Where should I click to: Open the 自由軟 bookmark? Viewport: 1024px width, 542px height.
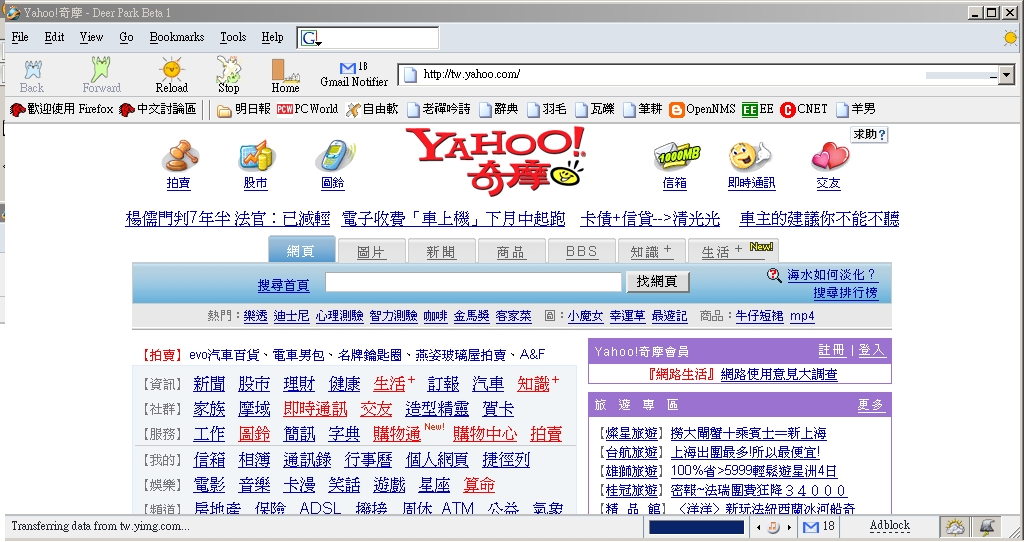pyautogui.click(x=372, y=109)
